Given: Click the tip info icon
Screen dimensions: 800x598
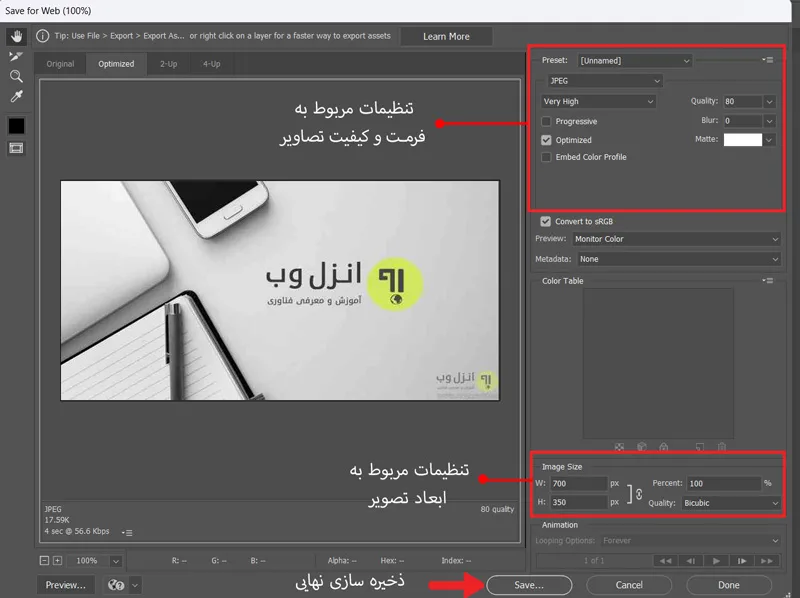Looking at the screenshot, I should click(x=43, y=36).
